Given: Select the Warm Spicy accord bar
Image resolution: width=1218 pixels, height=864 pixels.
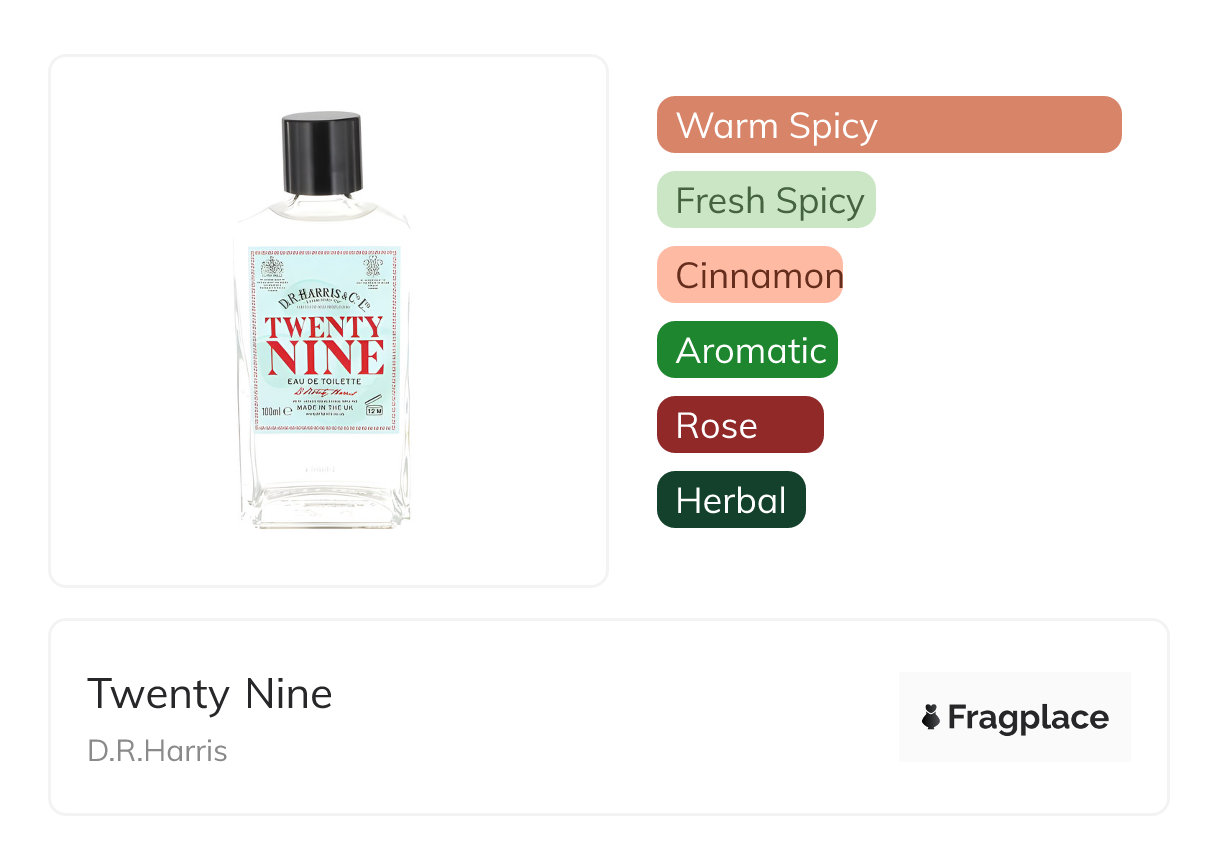Looking at the screenshot, I should [x=888, y=125].
